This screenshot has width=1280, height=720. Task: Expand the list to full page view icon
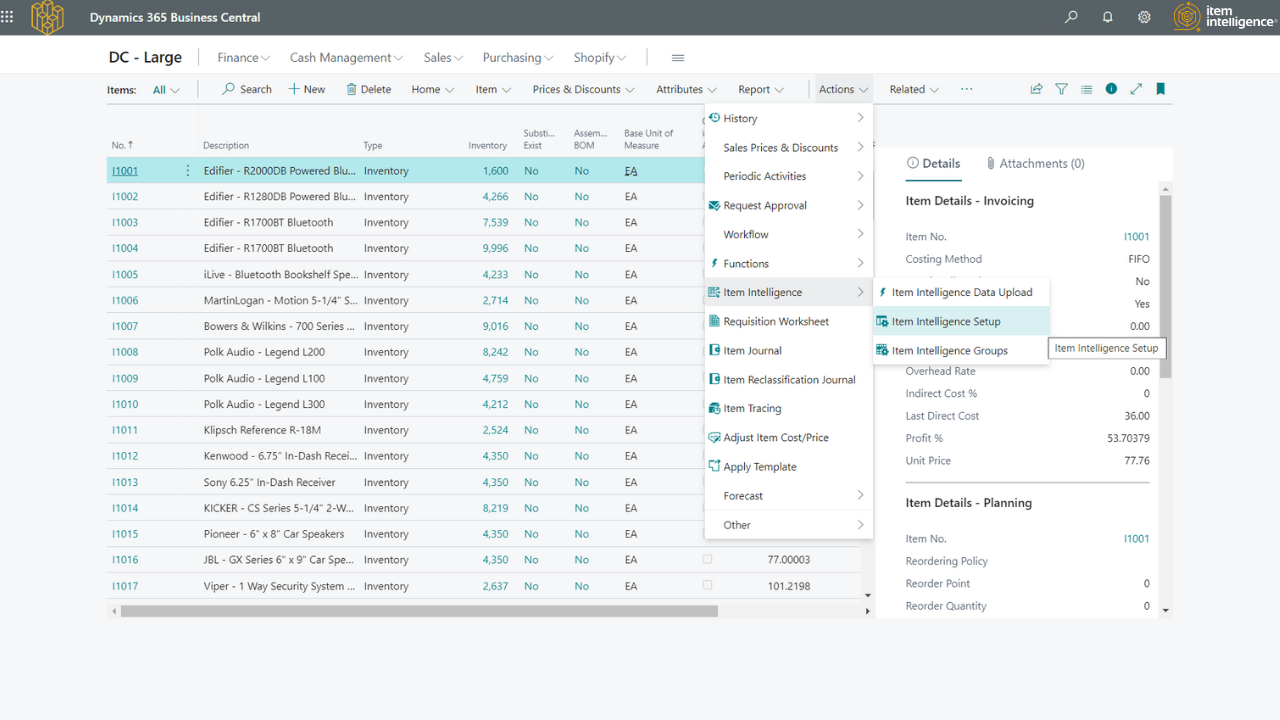point(1136,89)
